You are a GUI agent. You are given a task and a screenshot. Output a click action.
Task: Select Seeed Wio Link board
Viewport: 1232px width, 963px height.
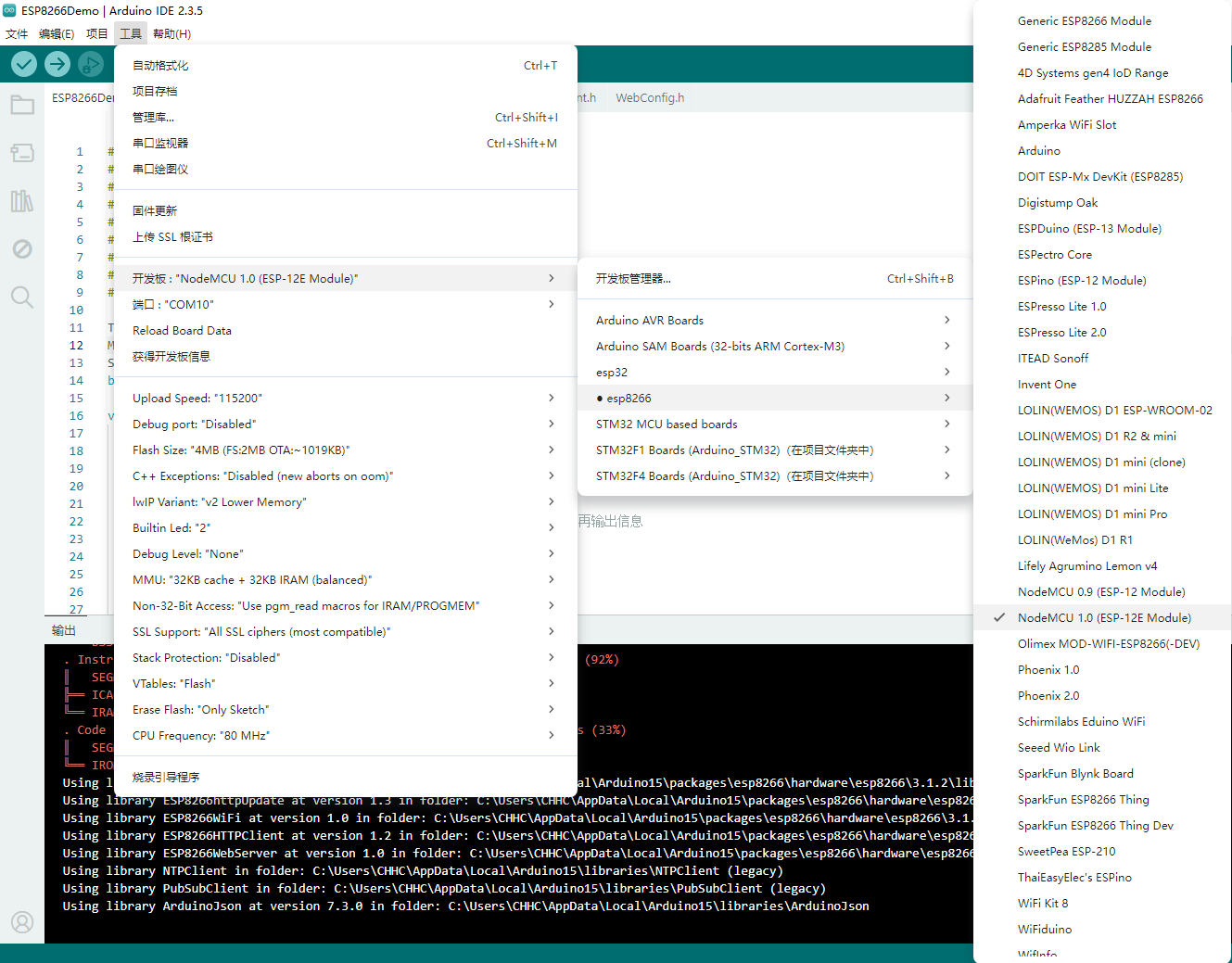coord(1102,747)
